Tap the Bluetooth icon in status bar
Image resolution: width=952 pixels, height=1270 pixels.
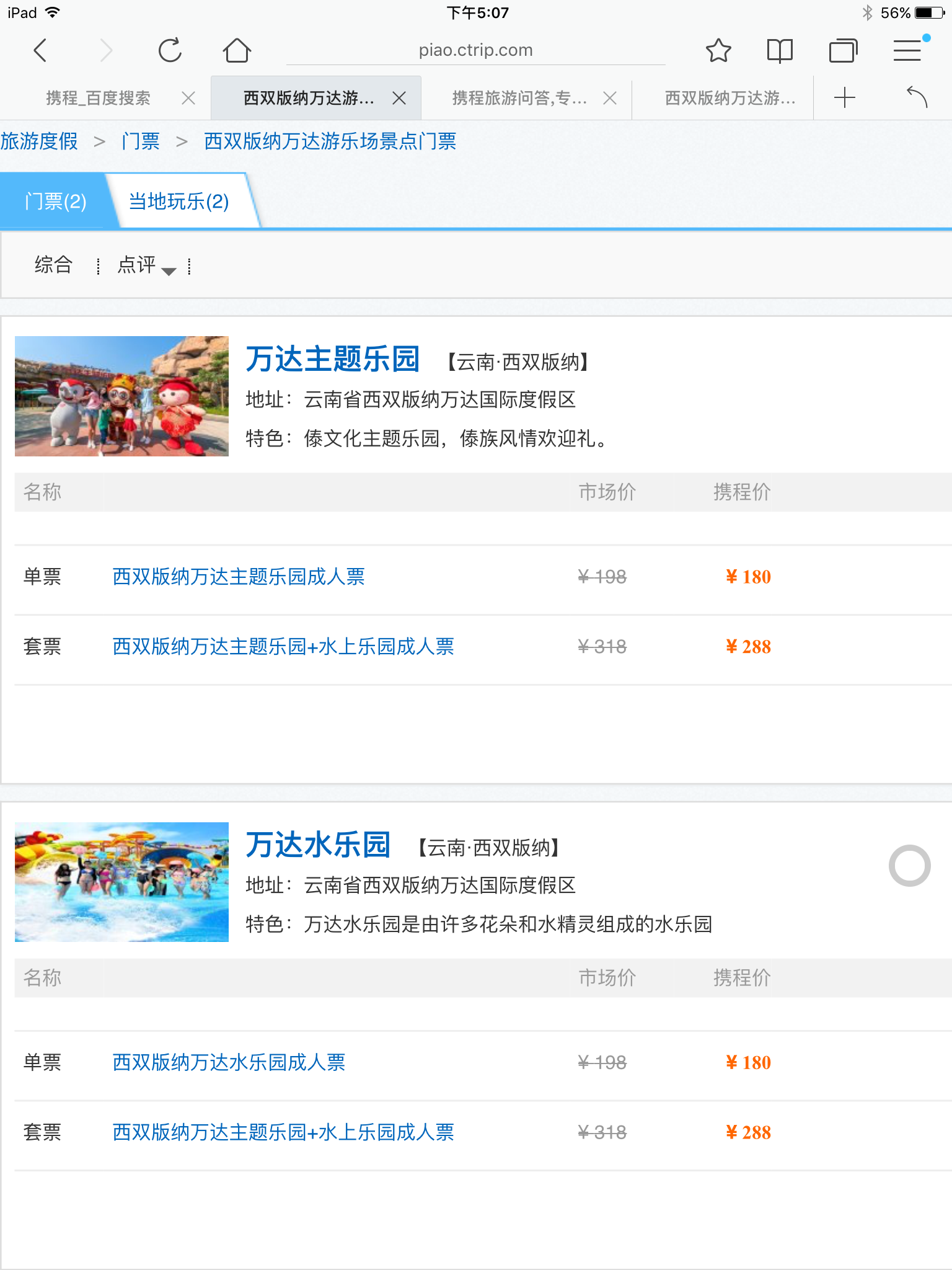coord(867,12)
